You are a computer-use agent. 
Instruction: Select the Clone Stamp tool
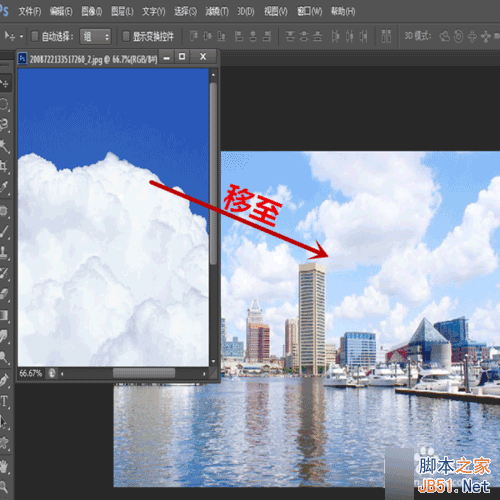click(x=4, y=252)
